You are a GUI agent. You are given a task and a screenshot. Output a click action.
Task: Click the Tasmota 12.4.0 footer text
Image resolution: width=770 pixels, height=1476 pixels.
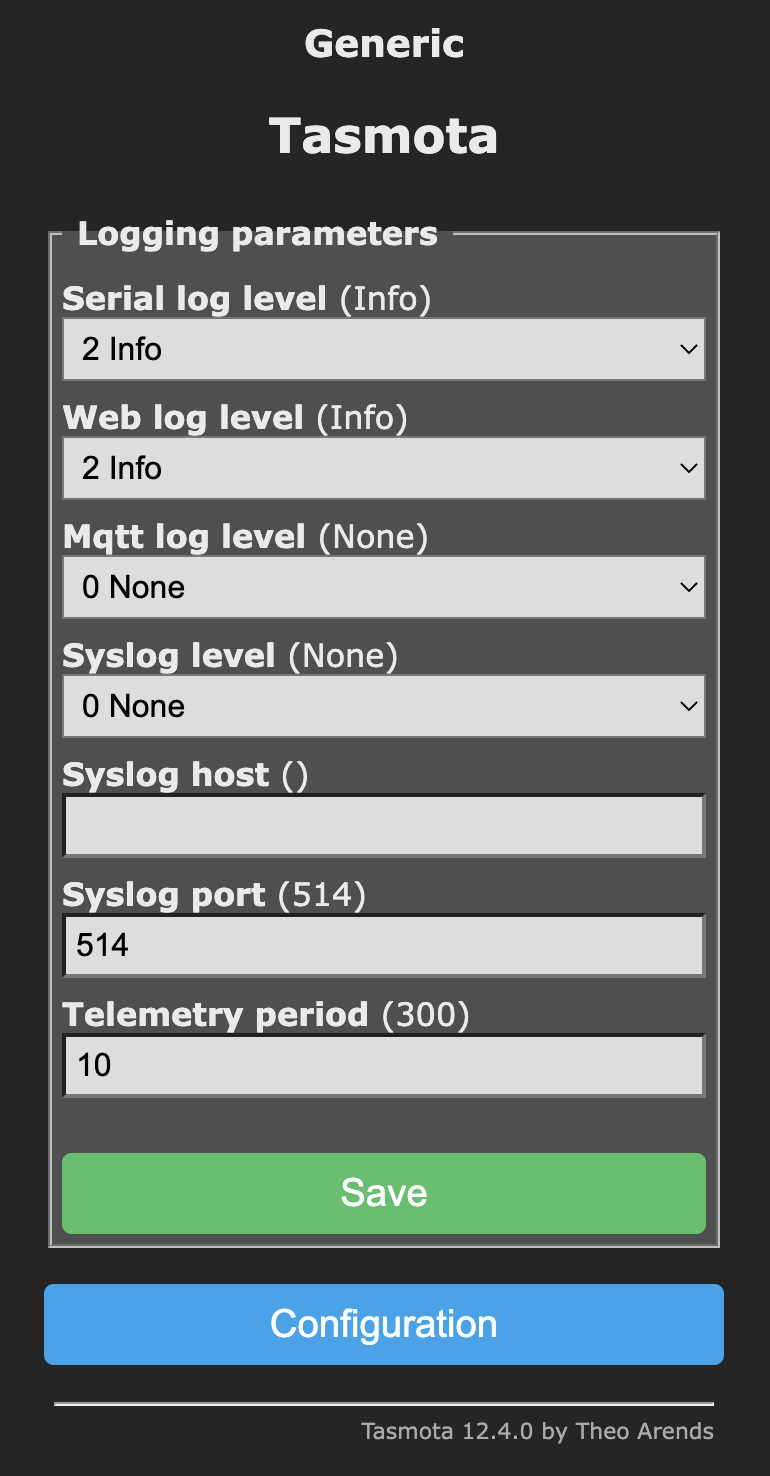(537, 1431)
